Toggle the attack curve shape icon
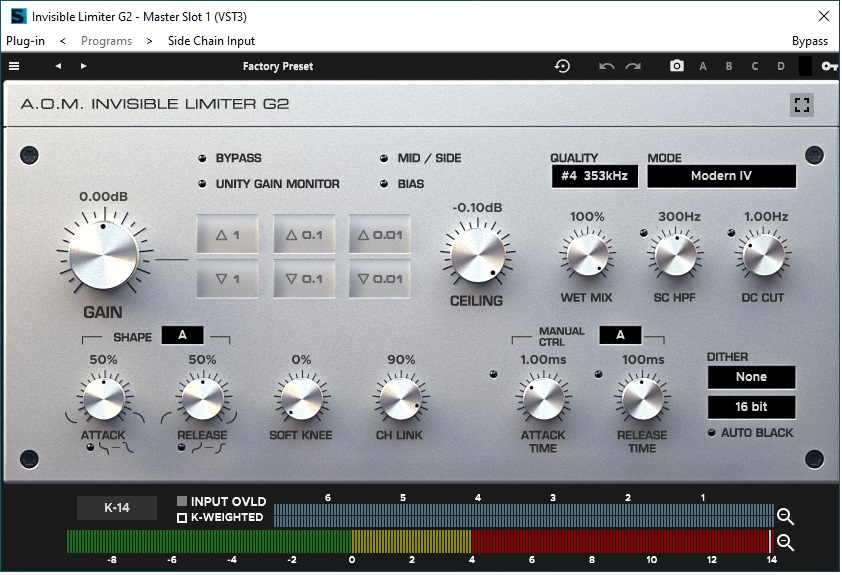The height and width of the screenshot is (575, 842). [x=90, y=447]
